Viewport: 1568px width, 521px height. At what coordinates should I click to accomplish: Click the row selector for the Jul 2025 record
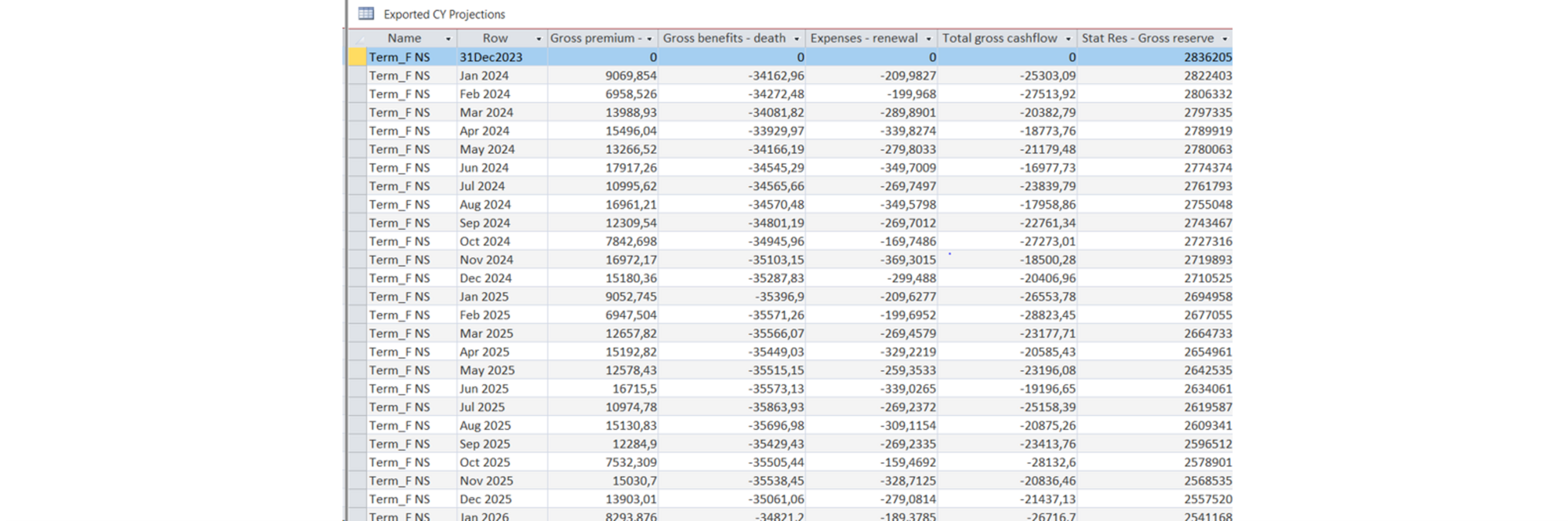(x=358, y=406)
